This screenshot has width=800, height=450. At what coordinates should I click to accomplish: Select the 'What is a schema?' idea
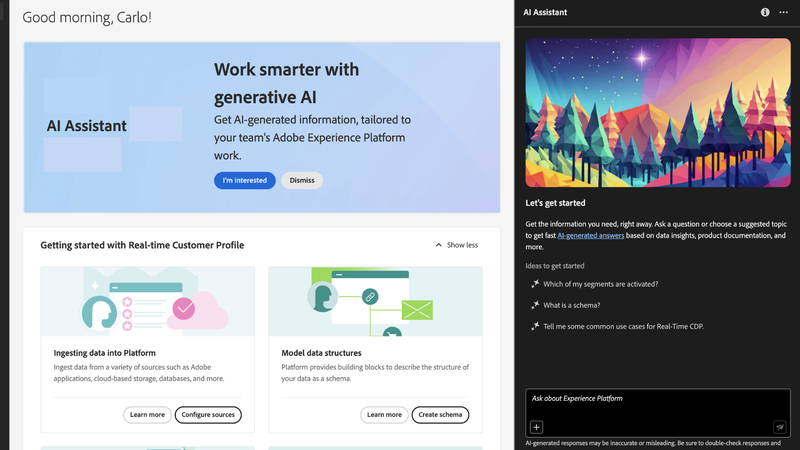(x=571, y=305)
